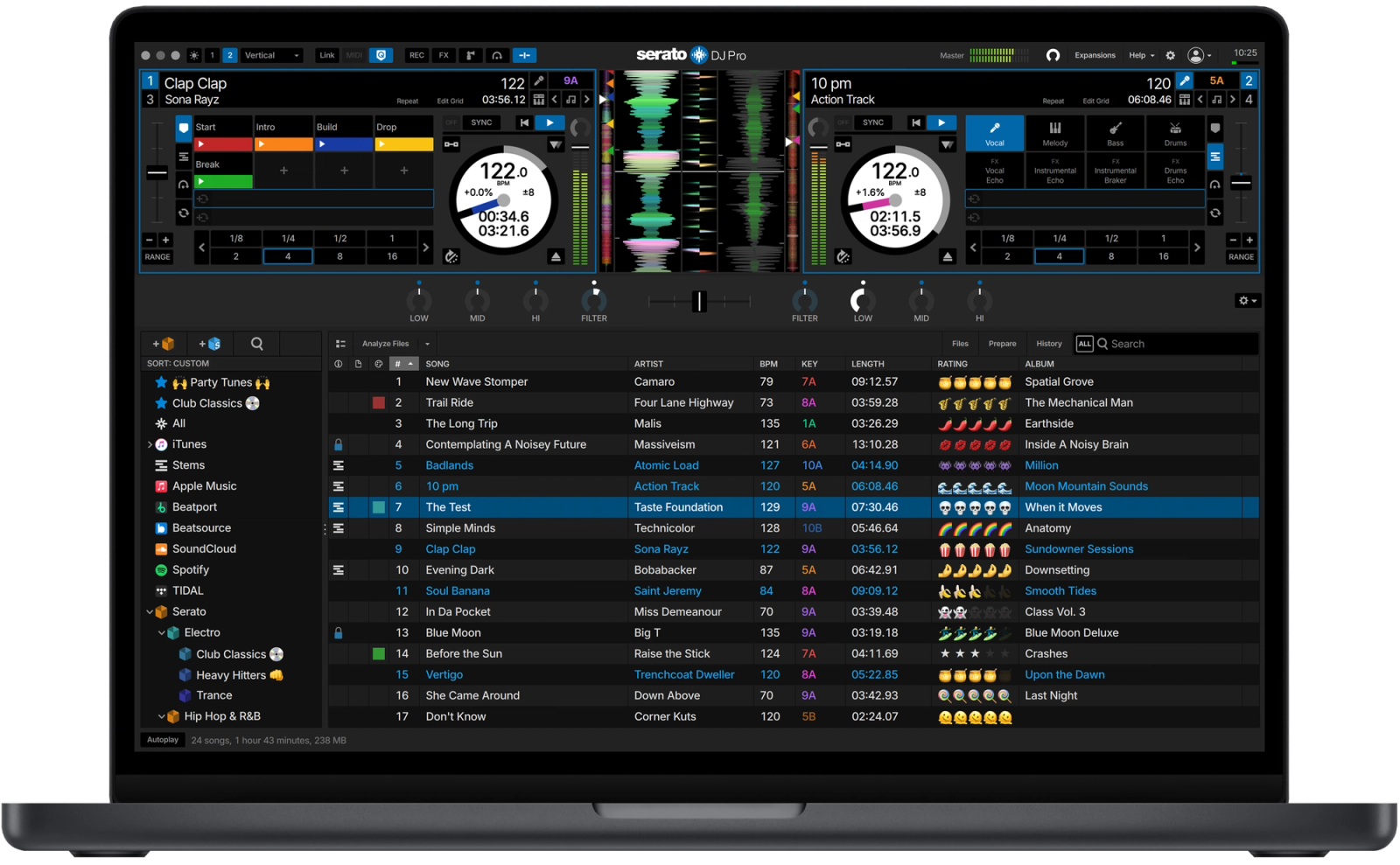Open the user account dropdown
The height and width of the screenshot is (865, 1400).
coord(1200,55)
